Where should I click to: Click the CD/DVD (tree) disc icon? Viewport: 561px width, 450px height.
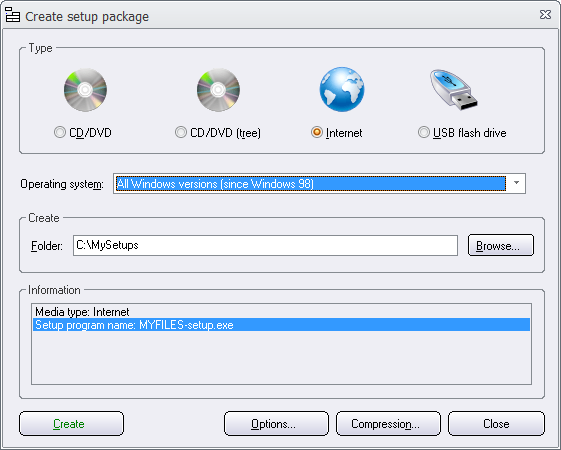[218, 90]
